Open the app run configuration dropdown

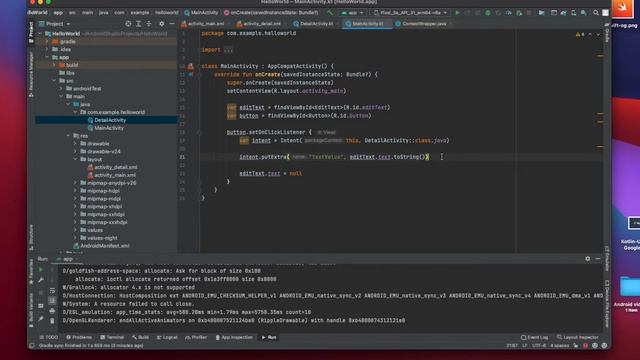(353, 13)
